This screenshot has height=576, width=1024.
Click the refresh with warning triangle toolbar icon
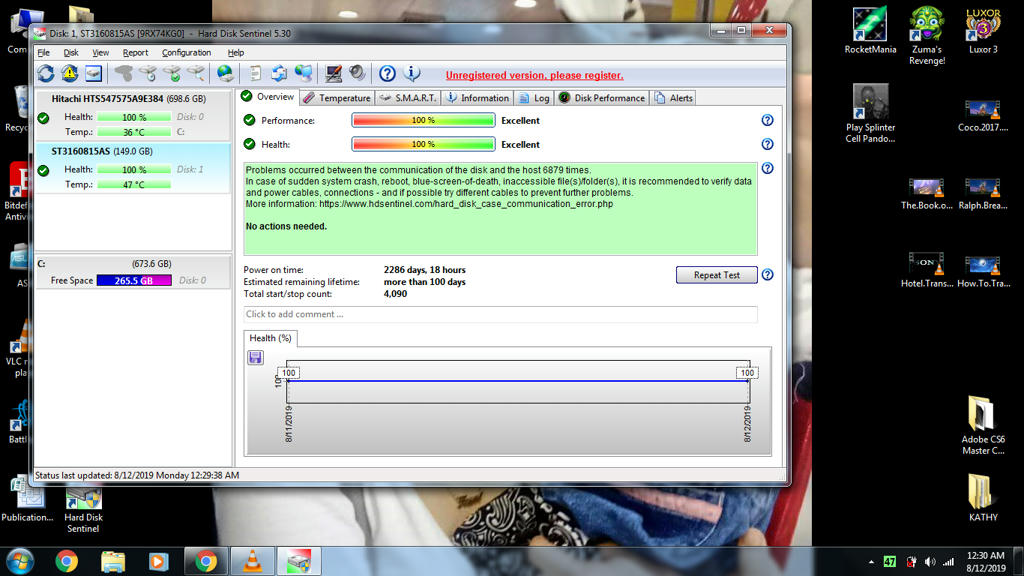pos(70,73)
